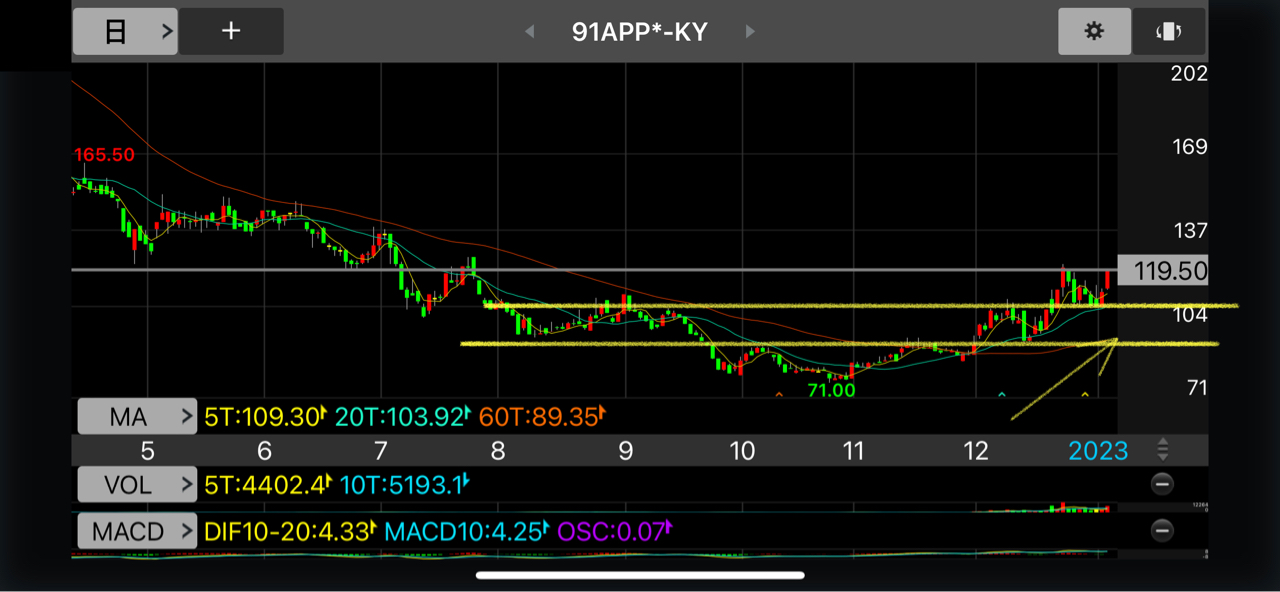Tap the rotate screen icon

[x=1168, y=31]
